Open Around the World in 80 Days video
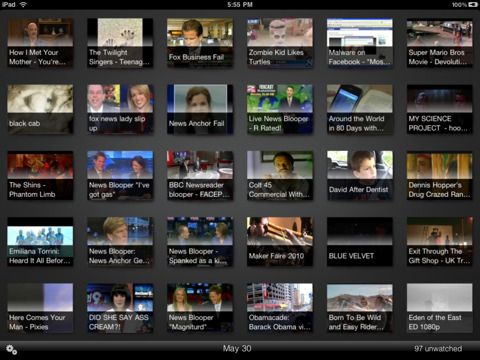Viewport: 480px width, 360px height. [x=360, y=109]
